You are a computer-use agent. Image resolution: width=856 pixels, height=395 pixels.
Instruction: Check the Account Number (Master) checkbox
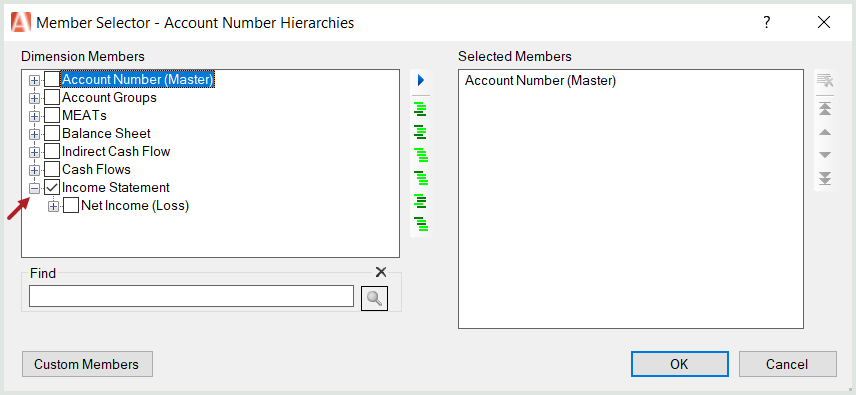click(52, 80)
